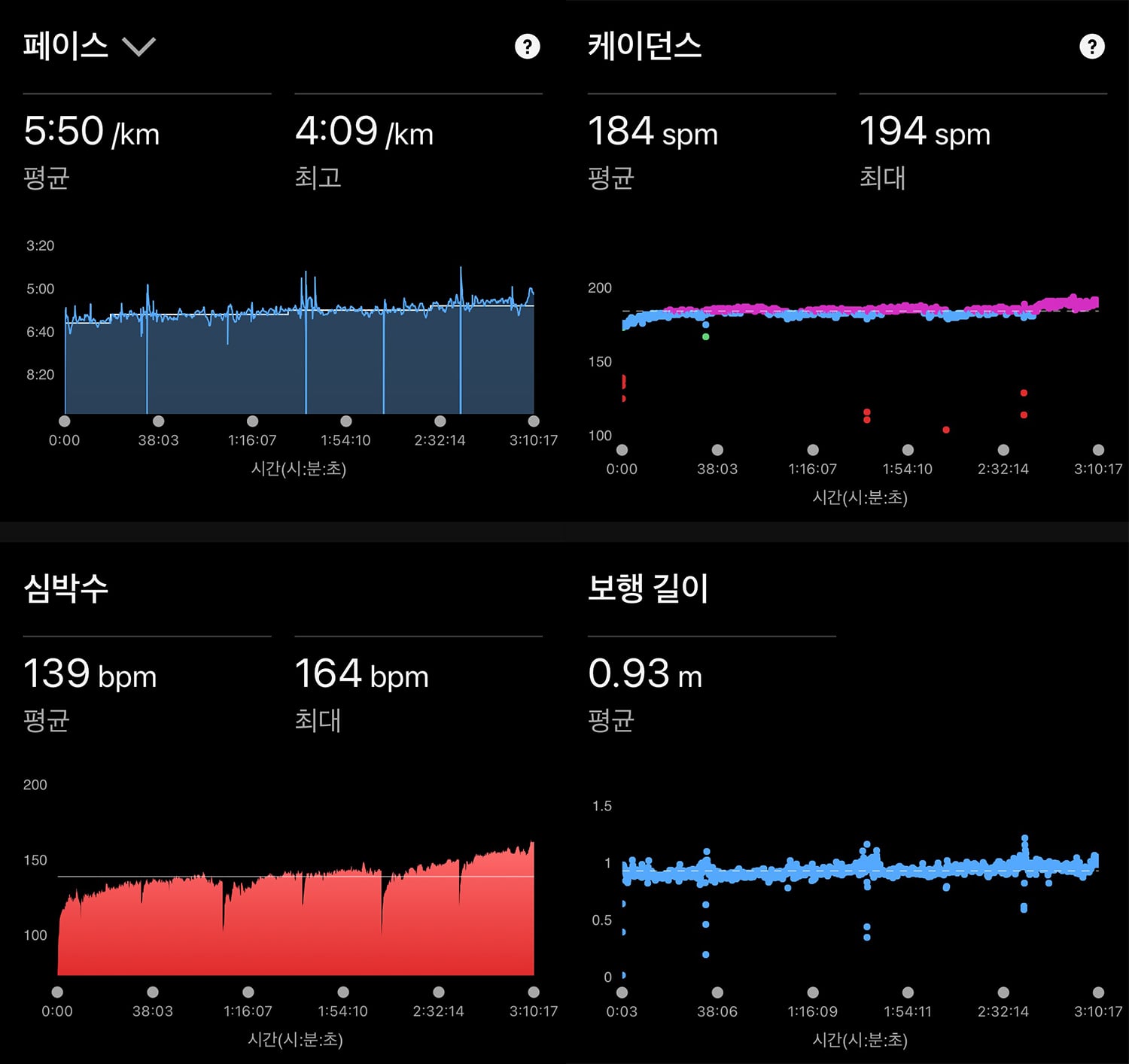Tap the 184 spm average cadence value
The image size is (1129, 1064).
(x=653, y=132)
